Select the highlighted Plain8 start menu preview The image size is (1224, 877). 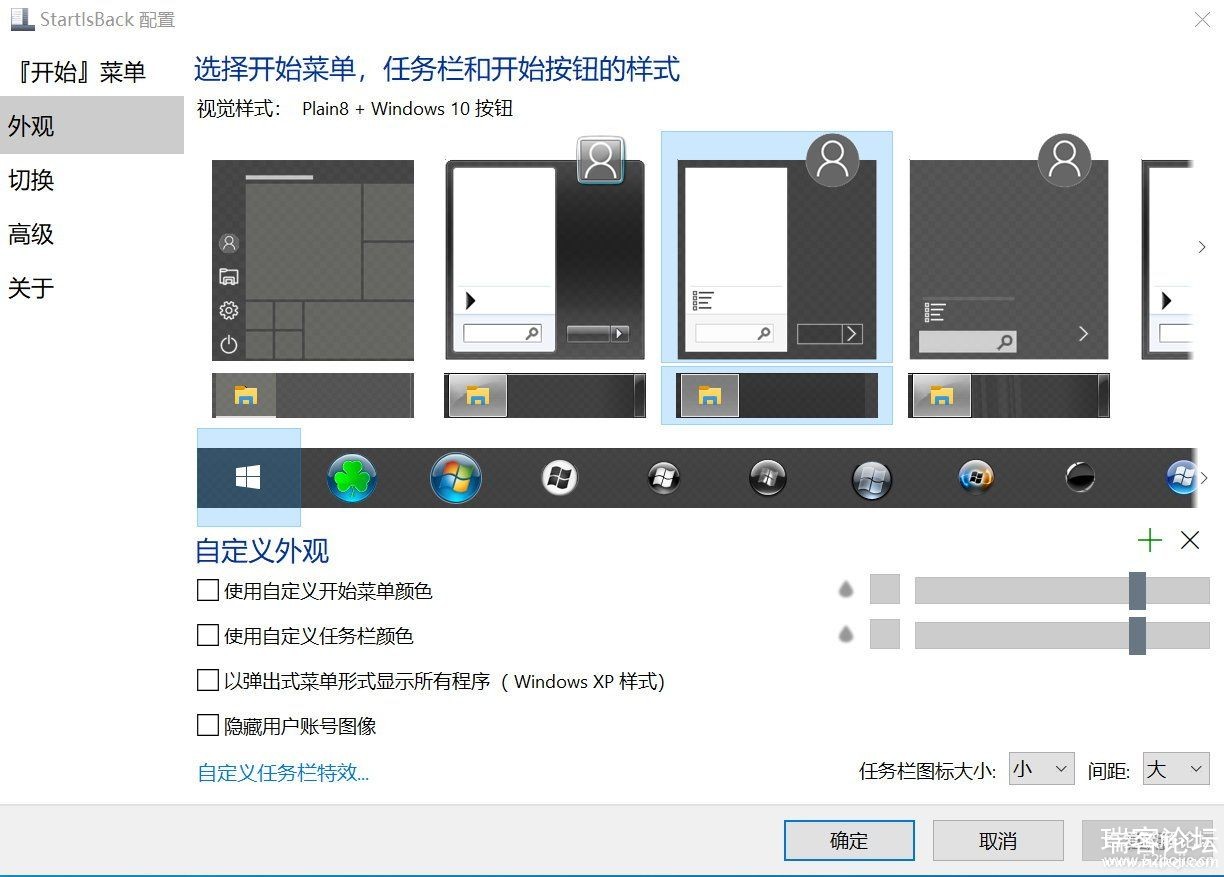[x=777, y=247]
